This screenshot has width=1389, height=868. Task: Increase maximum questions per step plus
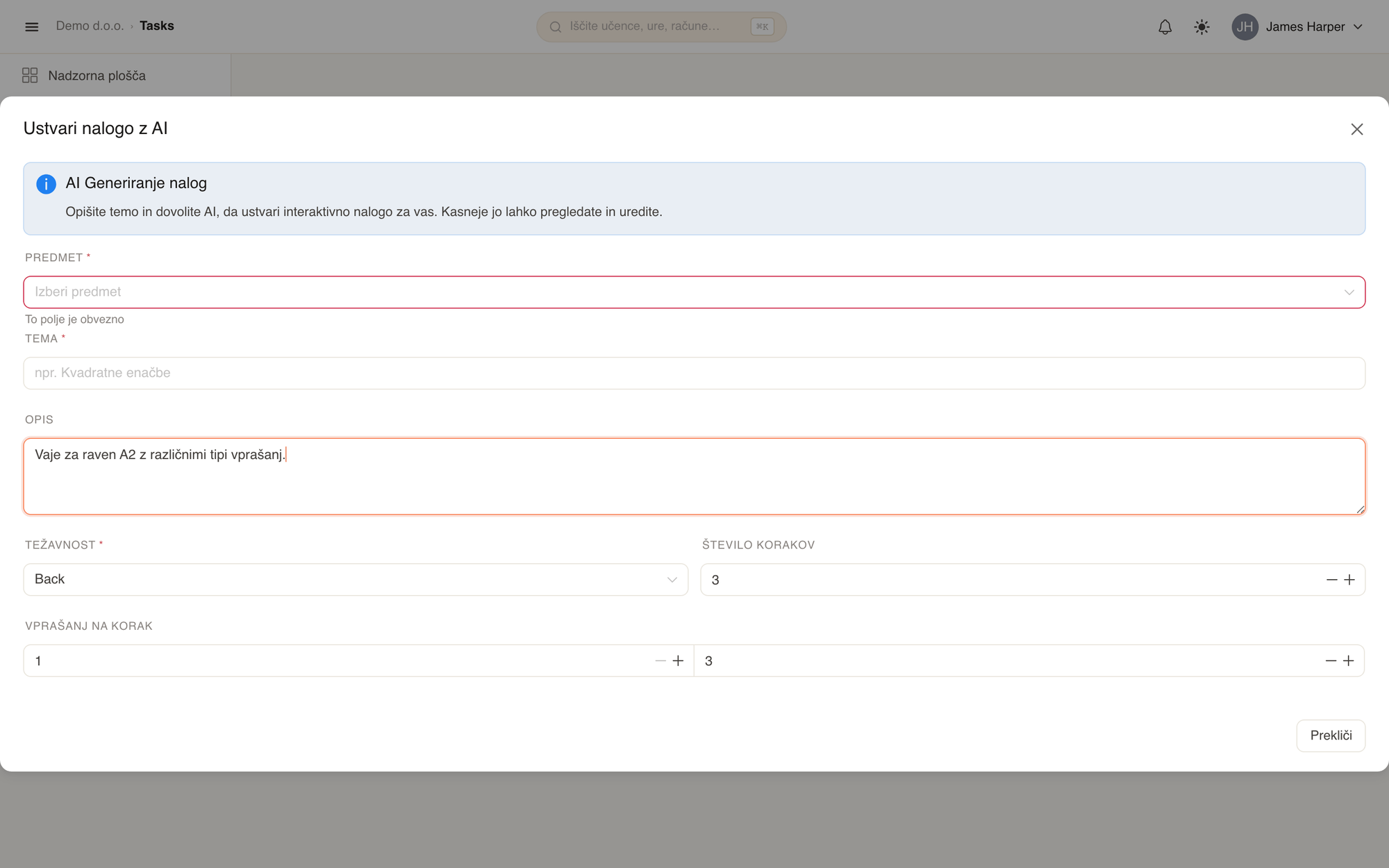point(1348,660)
